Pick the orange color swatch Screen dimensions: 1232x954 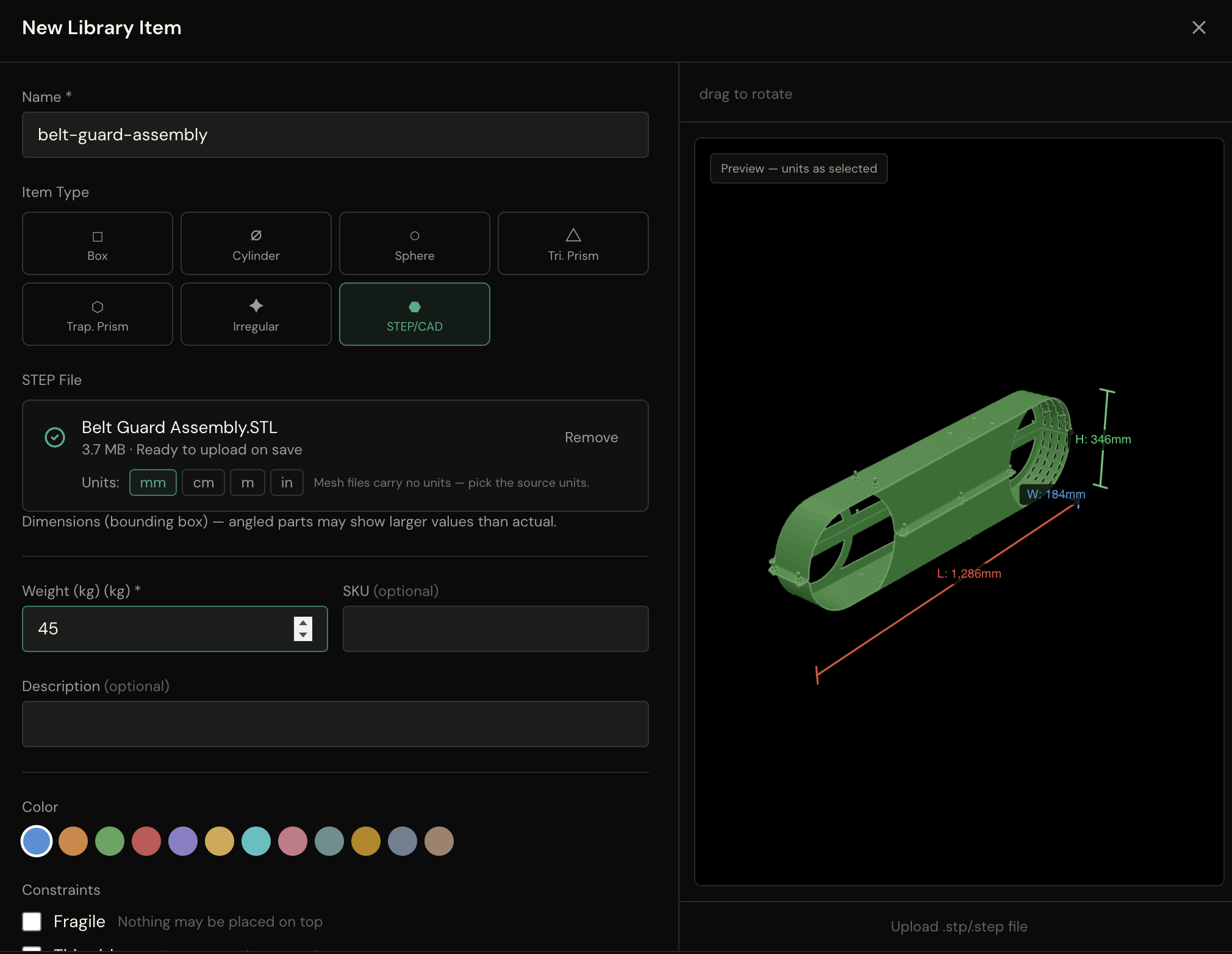tap(73, 841)
